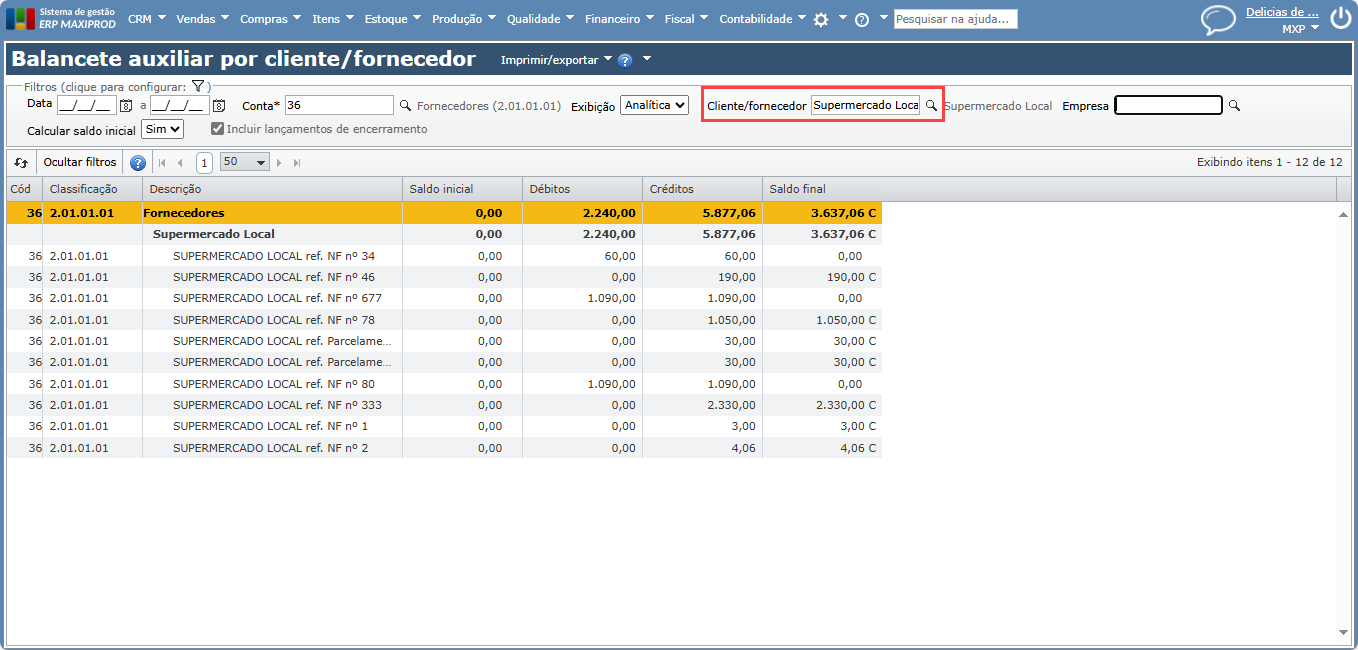Click the Ocultar filtros button
This screenshot has height=650, width=1358.
coord(80,162)
